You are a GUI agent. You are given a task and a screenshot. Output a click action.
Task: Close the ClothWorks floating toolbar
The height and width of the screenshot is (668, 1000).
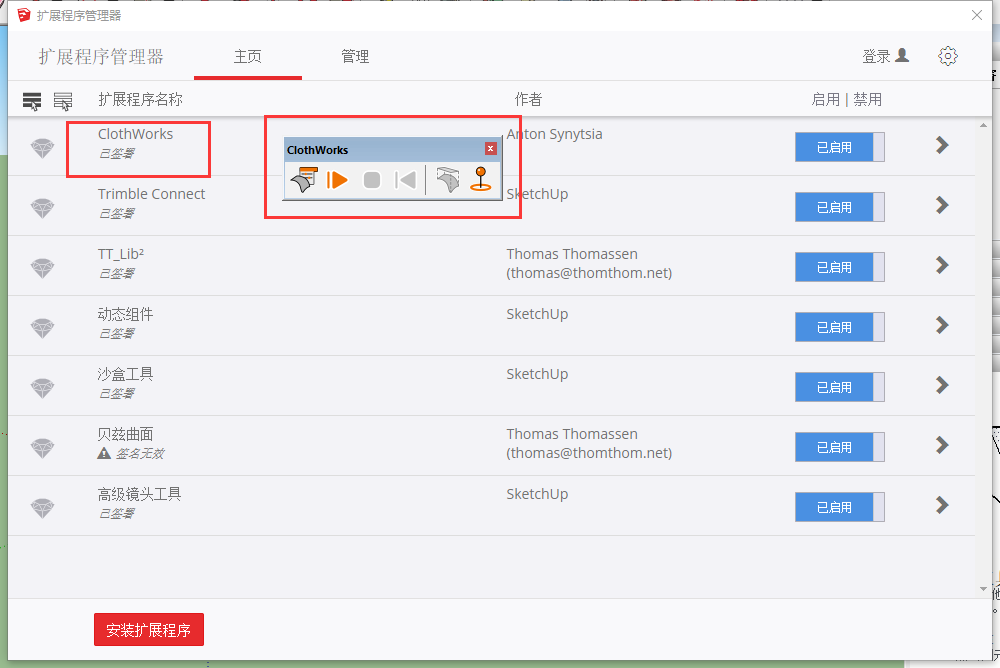(x=490, y=149)
